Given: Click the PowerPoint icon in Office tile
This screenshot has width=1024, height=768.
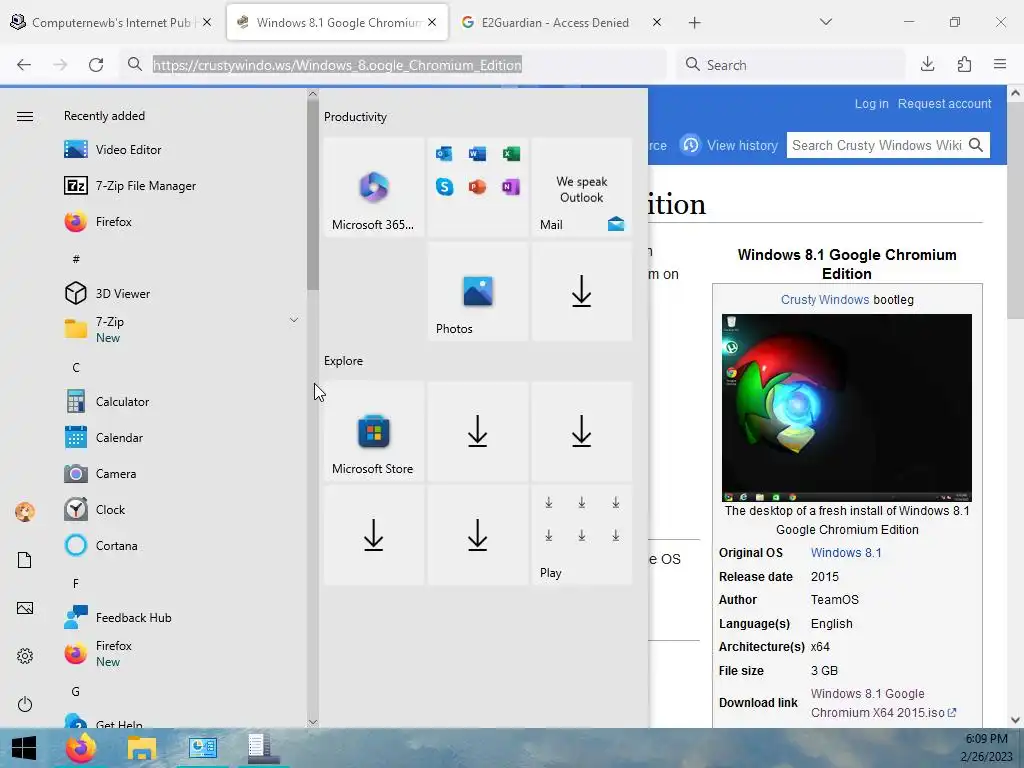Looking at the screenshot, I should (x=477, y=187).
